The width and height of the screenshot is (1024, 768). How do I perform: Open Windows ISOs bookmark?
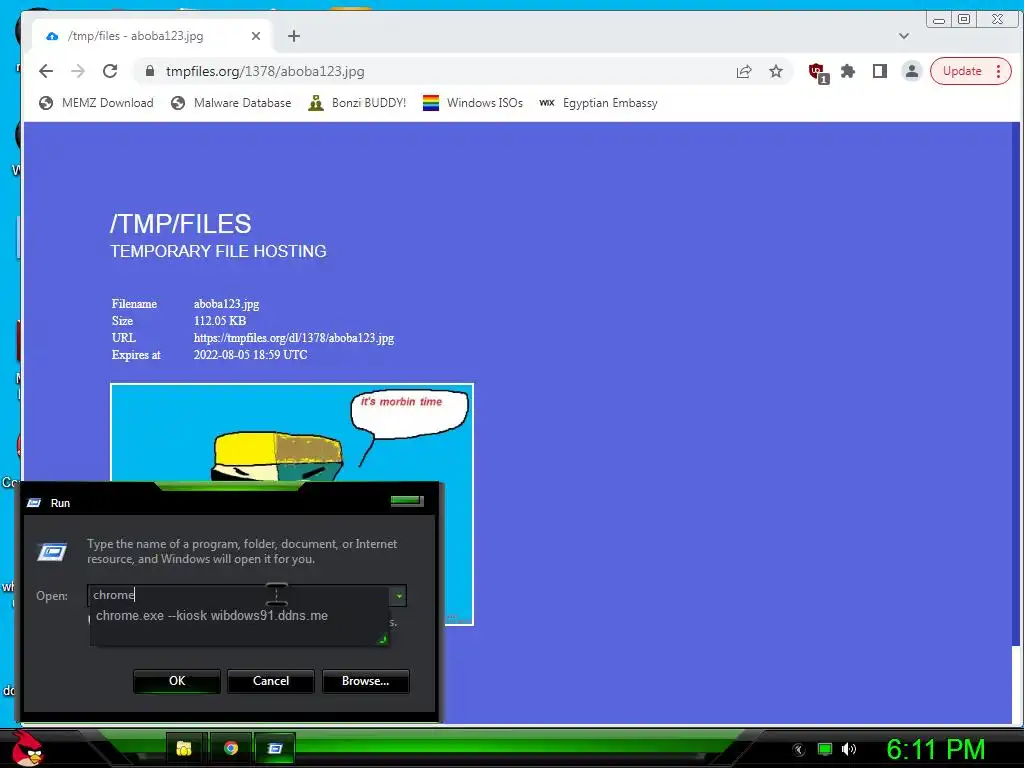click(x=473, y=103)
